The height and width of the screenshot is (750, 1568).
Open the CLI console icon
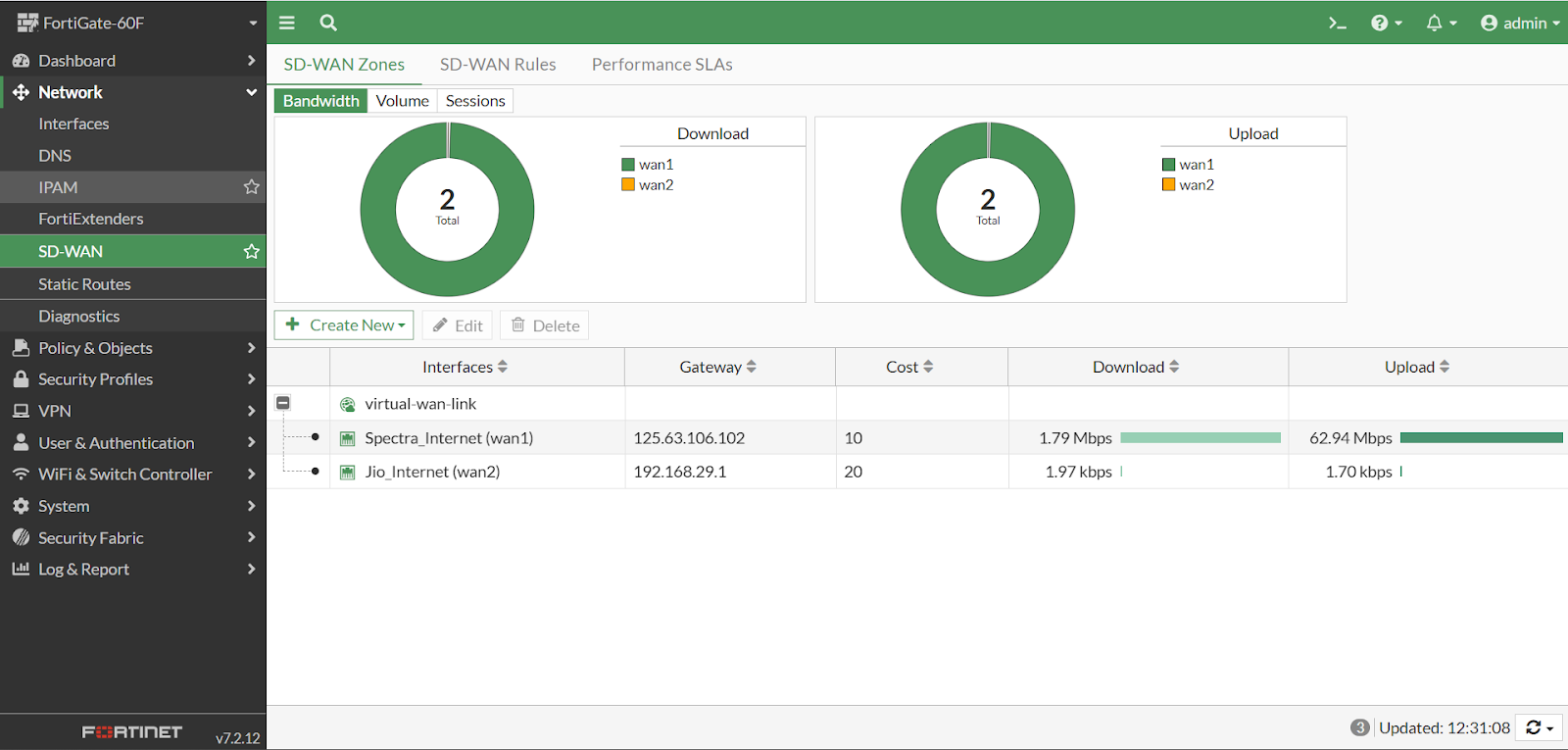tap(1337, 23)
